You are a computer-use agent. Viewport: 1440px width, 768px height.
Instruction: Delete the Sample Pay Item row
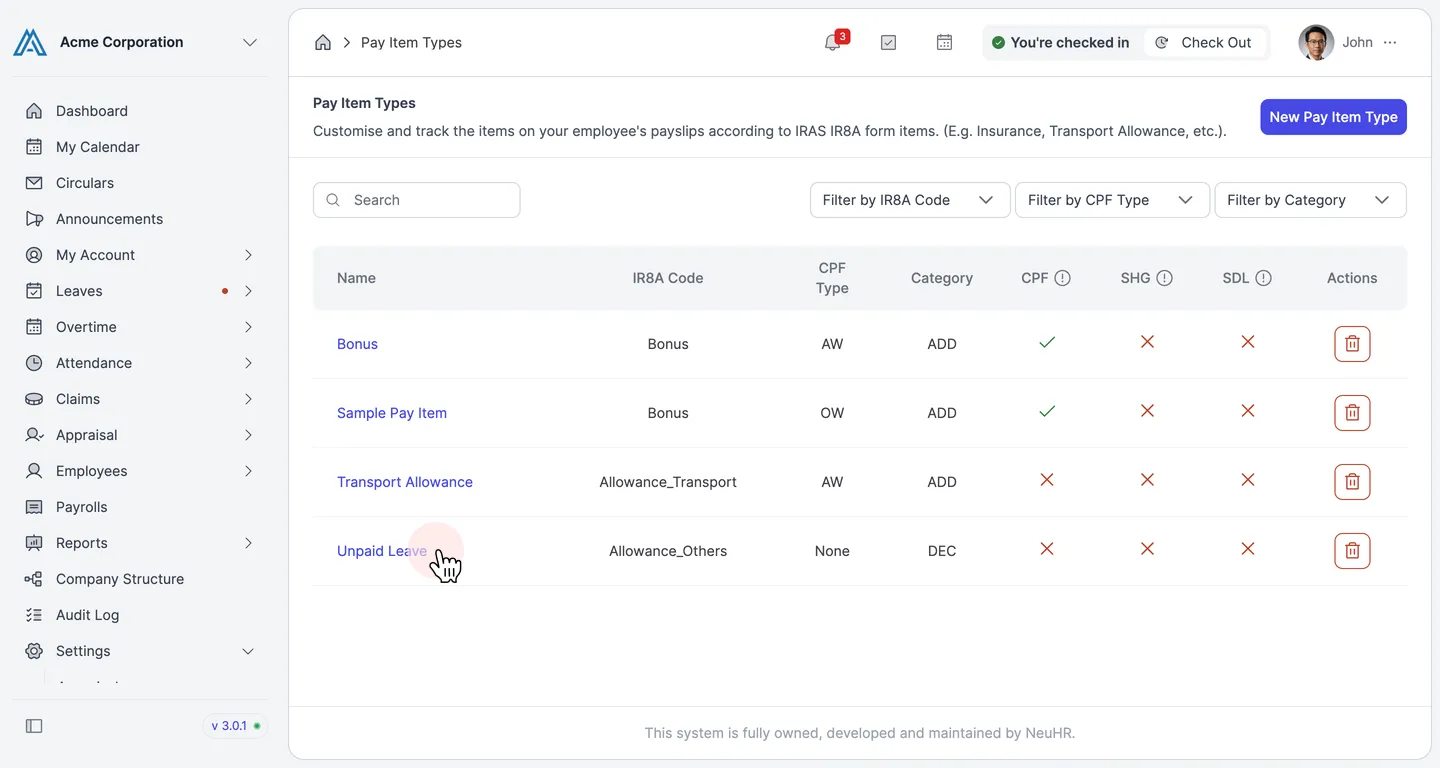(x=1352, y=413)
